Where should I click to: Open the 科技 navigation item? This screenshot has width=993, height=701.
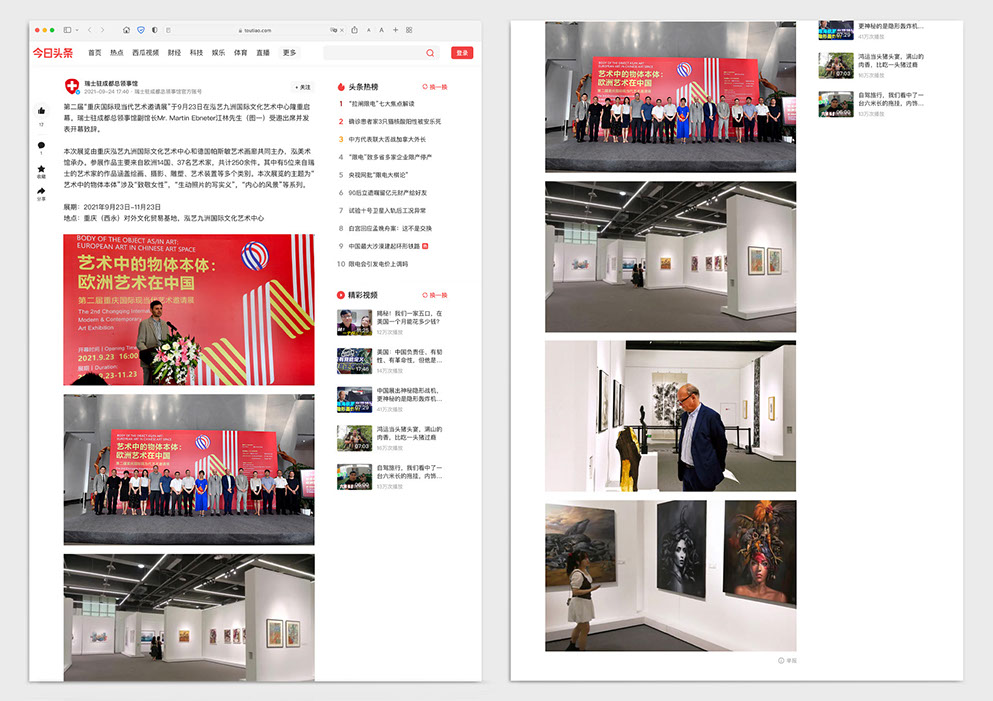click(196, 53)
